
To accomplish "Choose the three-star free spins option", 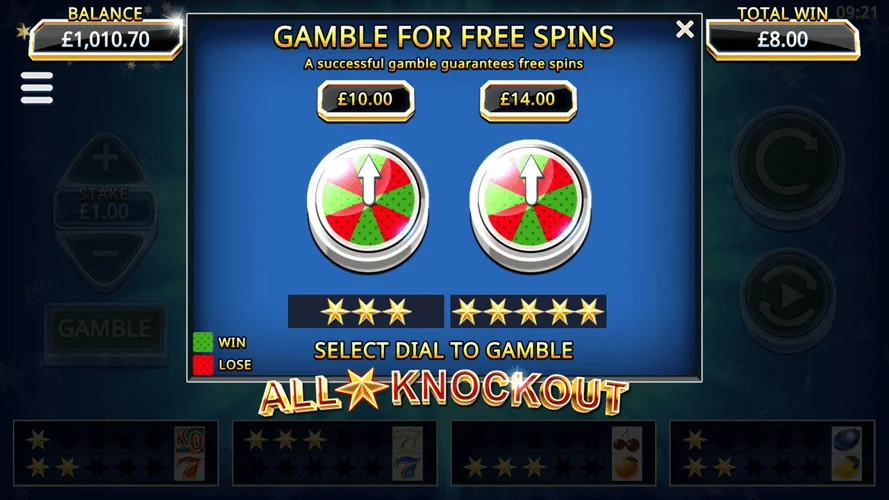I will (x=366, y=311).
